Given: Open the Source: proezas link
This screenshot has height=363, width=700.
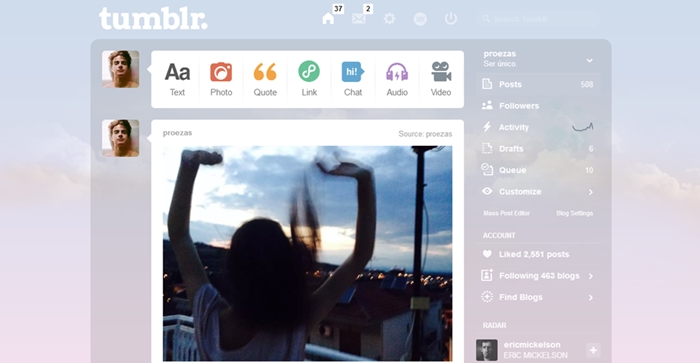Looking at the screenshot, I should tap(425, 134).
